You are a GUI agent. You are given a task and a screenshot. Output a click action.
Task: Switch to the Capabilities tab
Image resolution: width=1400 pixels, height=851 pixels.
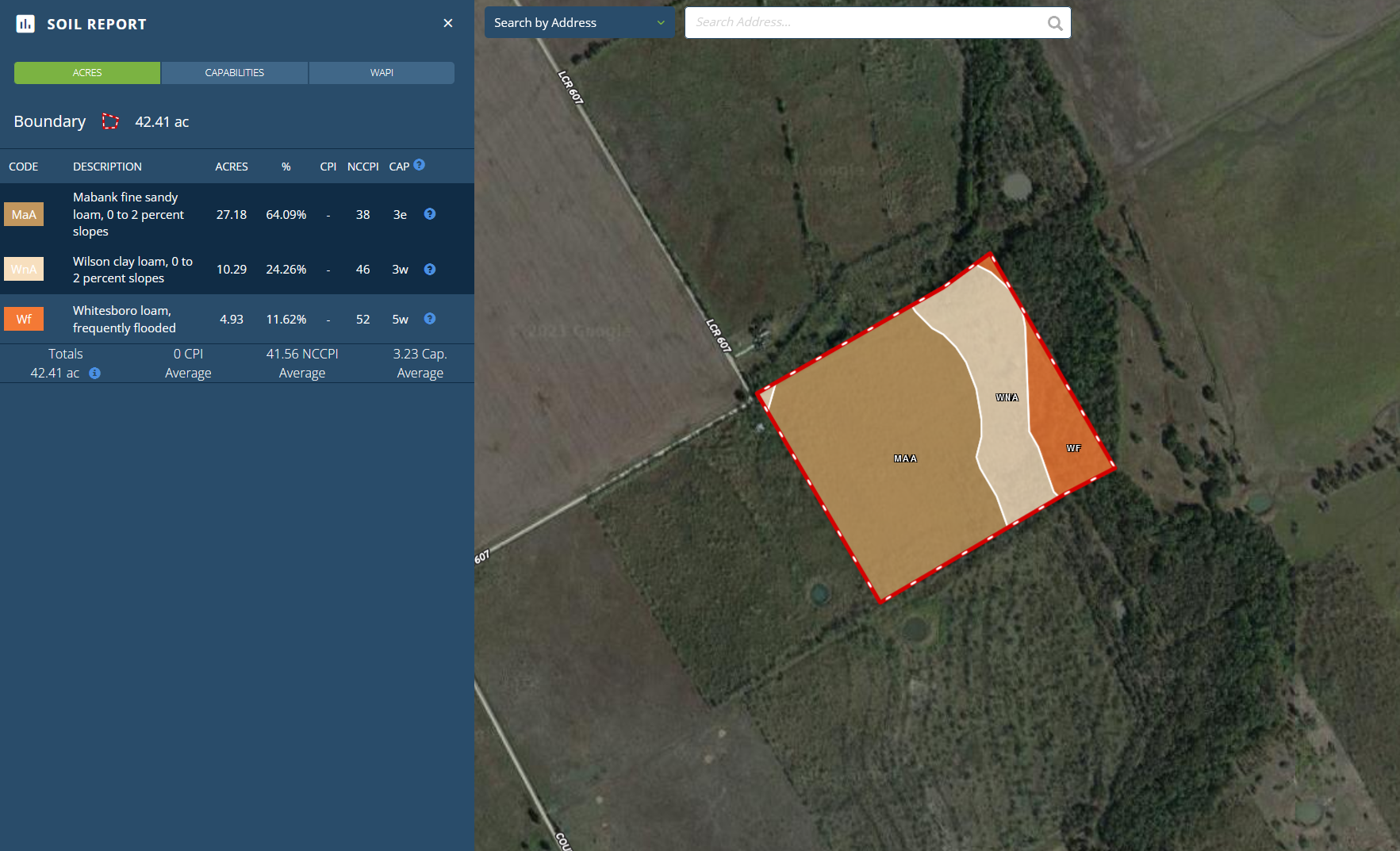click(235, 73)
